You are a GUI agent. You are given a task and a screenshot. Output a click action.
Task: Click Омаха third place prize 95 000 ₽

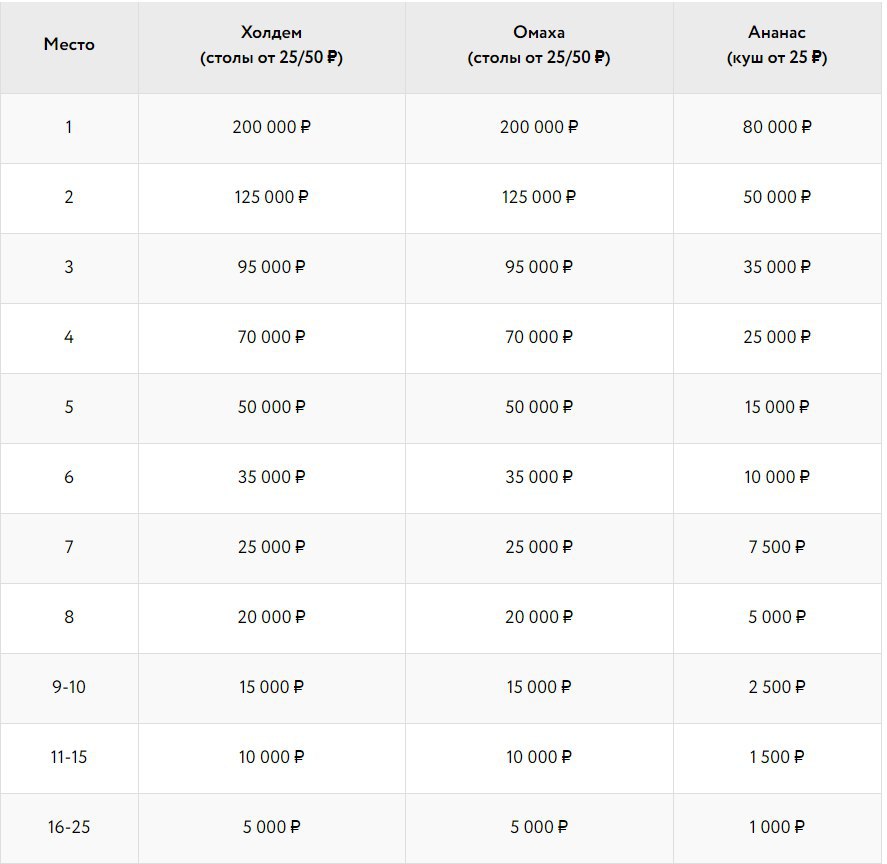[539, 267]
